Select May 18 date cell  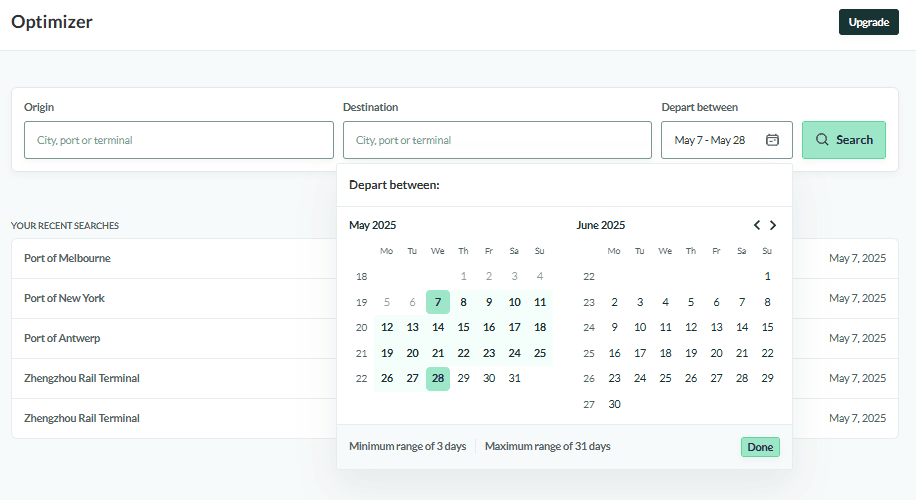coord(540,327)
